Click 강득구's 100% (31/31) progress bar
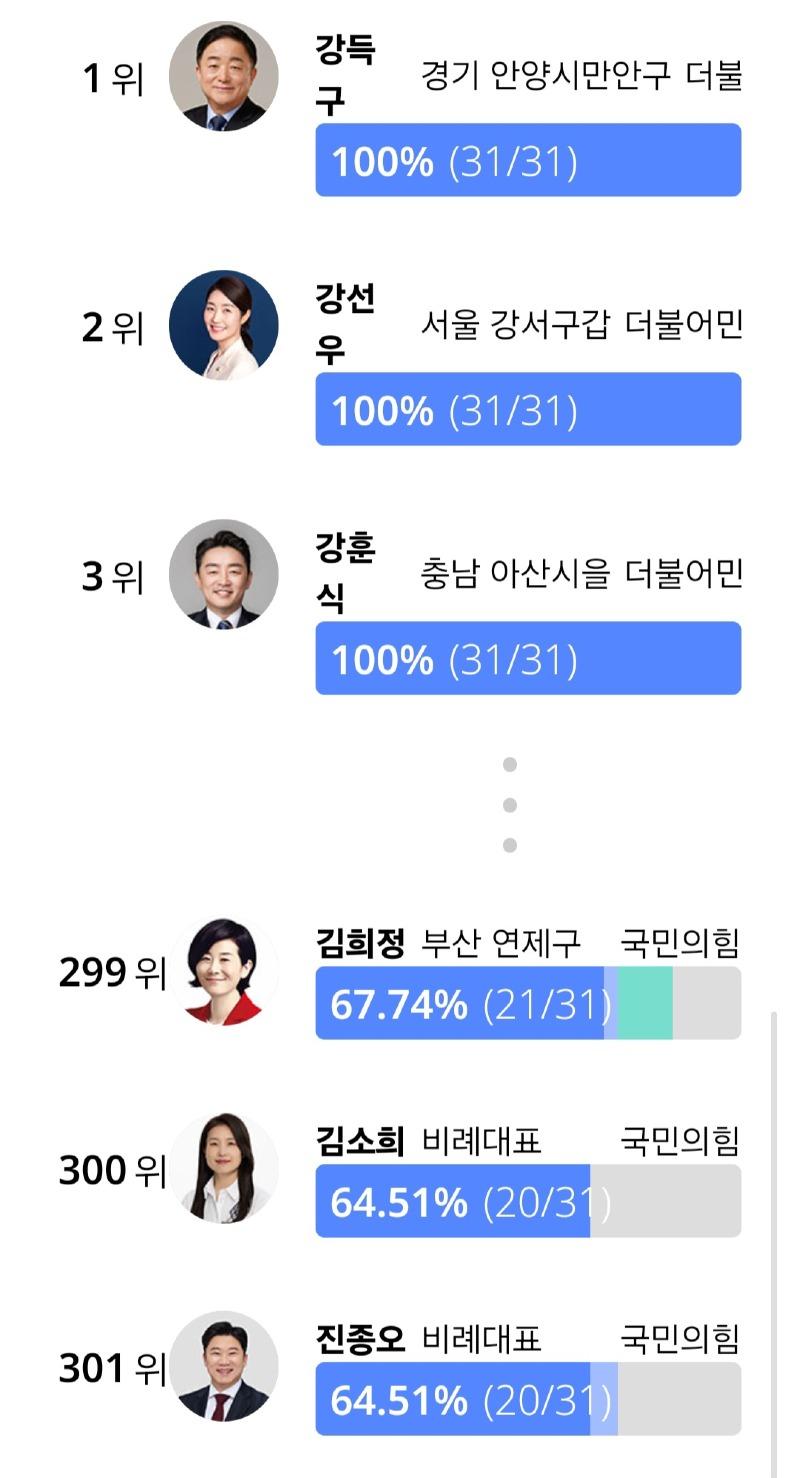This screenshot has height=1478, width=800. 528,160
